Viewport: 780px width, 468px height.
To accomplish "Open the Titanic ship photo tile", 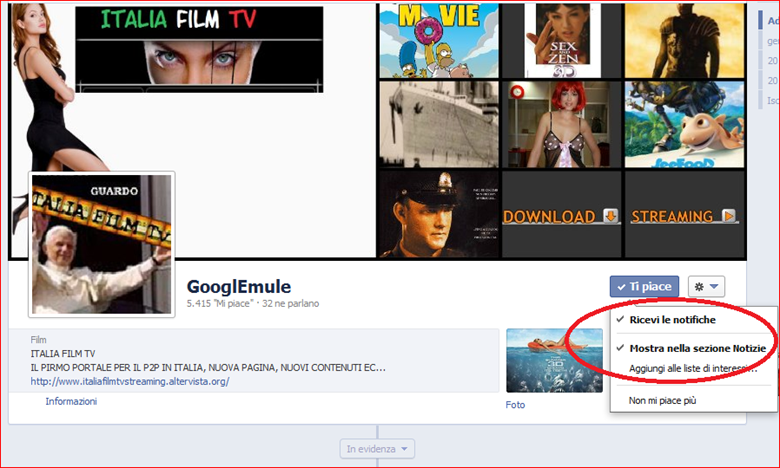I will [439, 124].
